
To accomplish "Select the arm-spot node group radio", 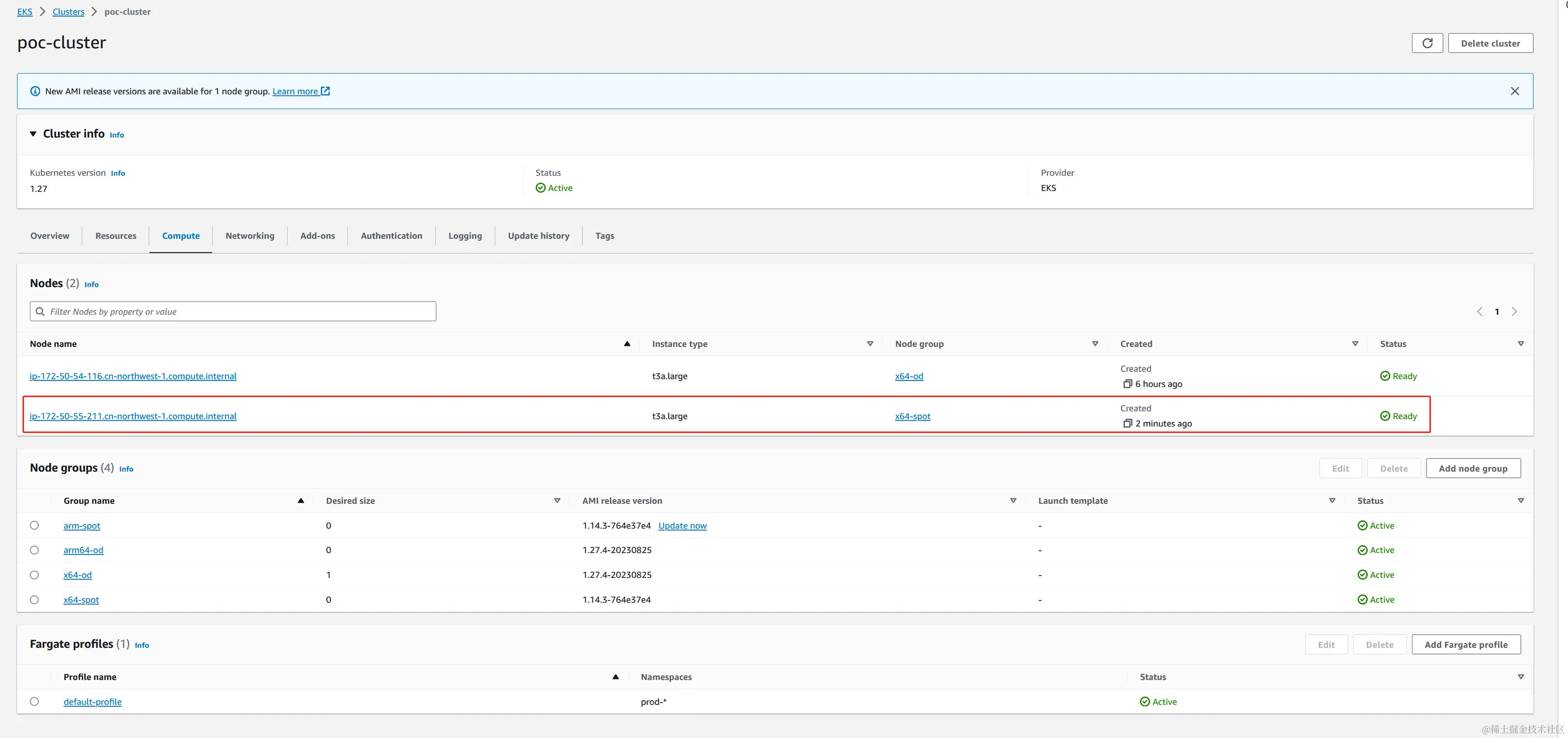I will (x=34, y=525).
